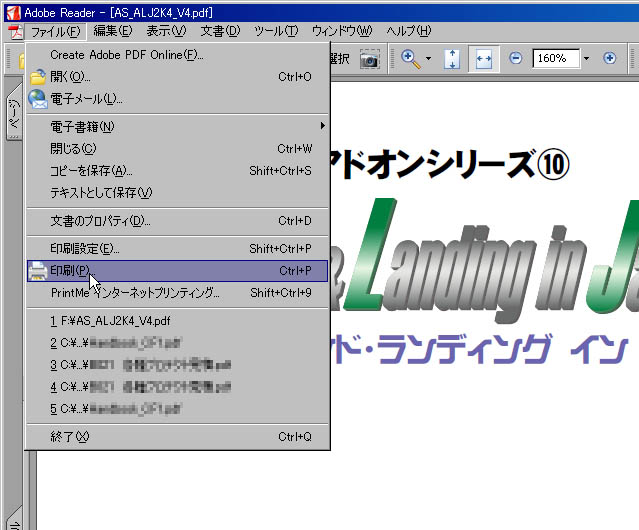Click the fit width icon
Viewport: 639px width, 530px height.
pyautogui.click(x=484, y=59)
